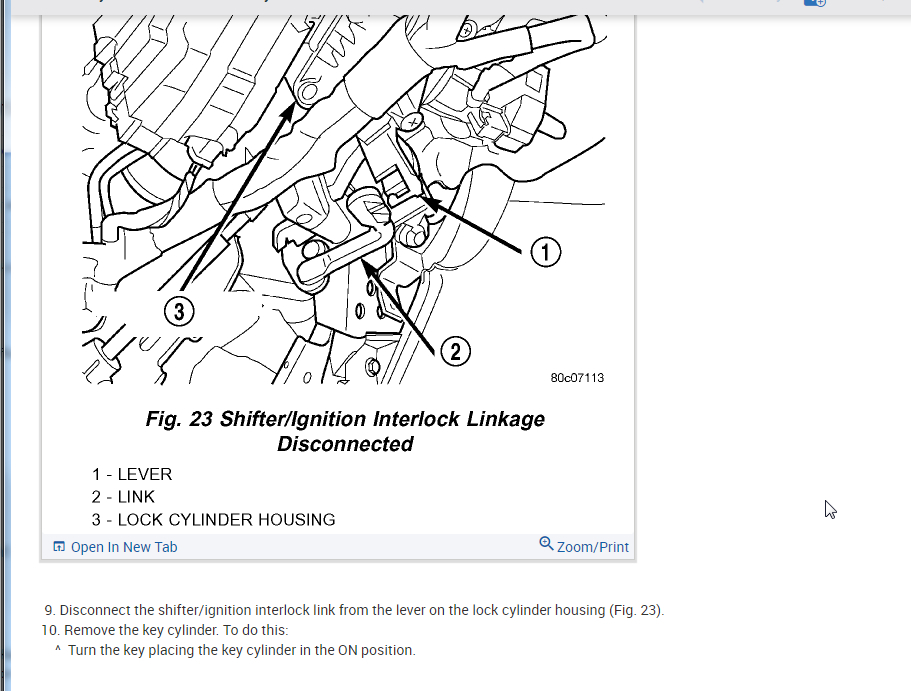
Task: Click the figure code '80c07113'
Action: pyautogui.click(x=577, y=378)
